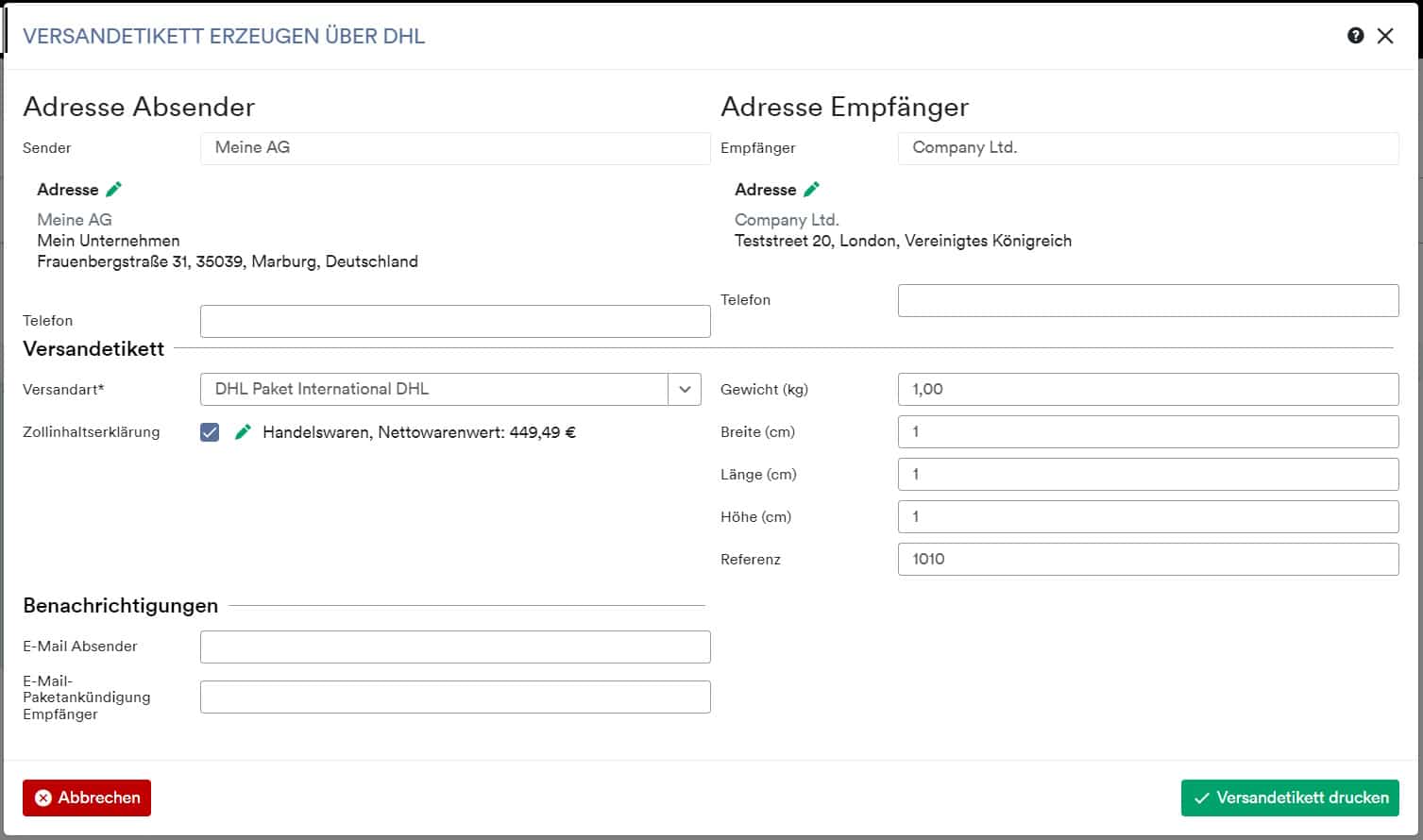
Task: Select the Breite (cm) field
Action: pos(1148,431)
